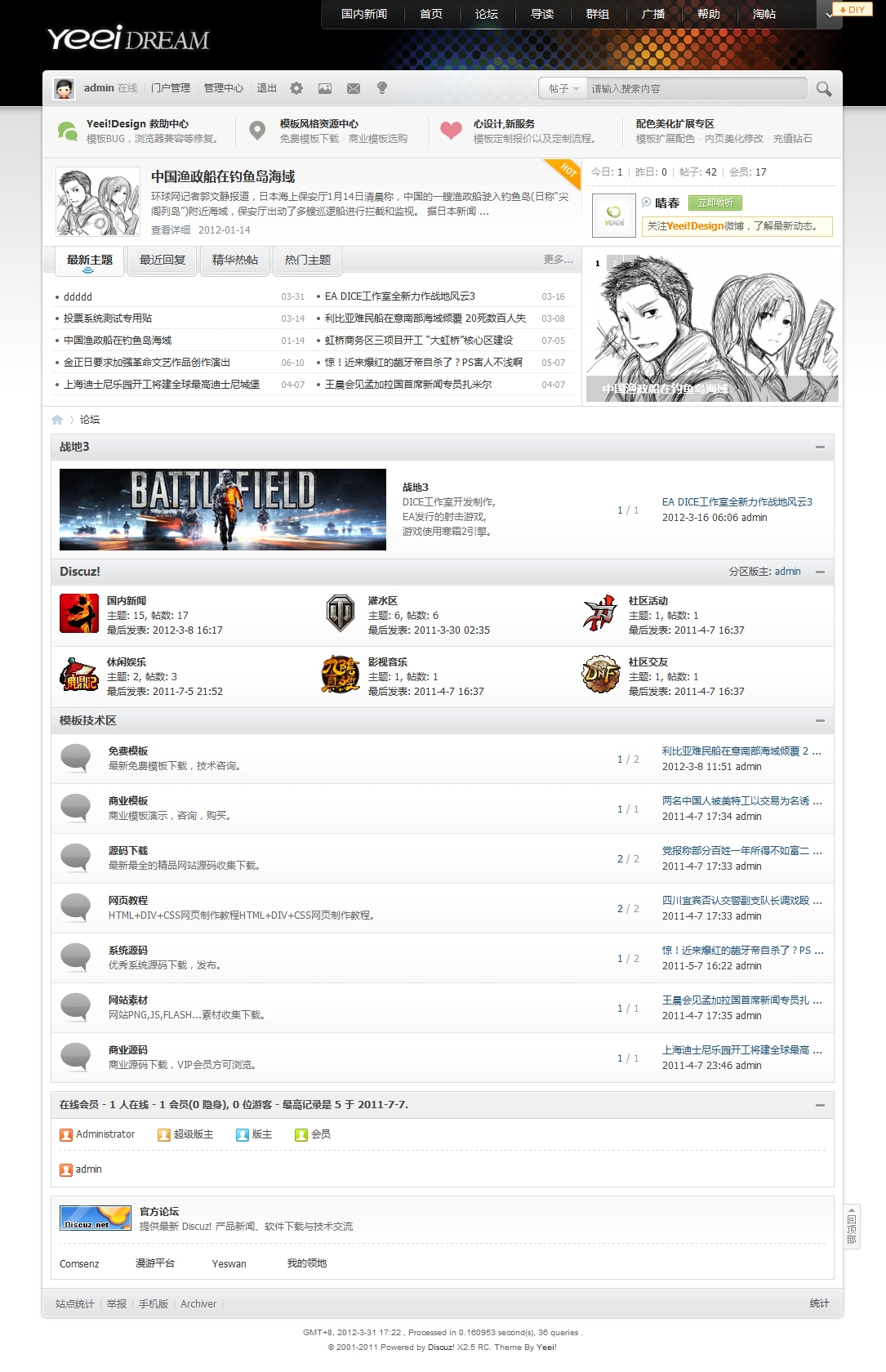
Task: Click the Discuz.net logo image
Action: click(96, 1218)
